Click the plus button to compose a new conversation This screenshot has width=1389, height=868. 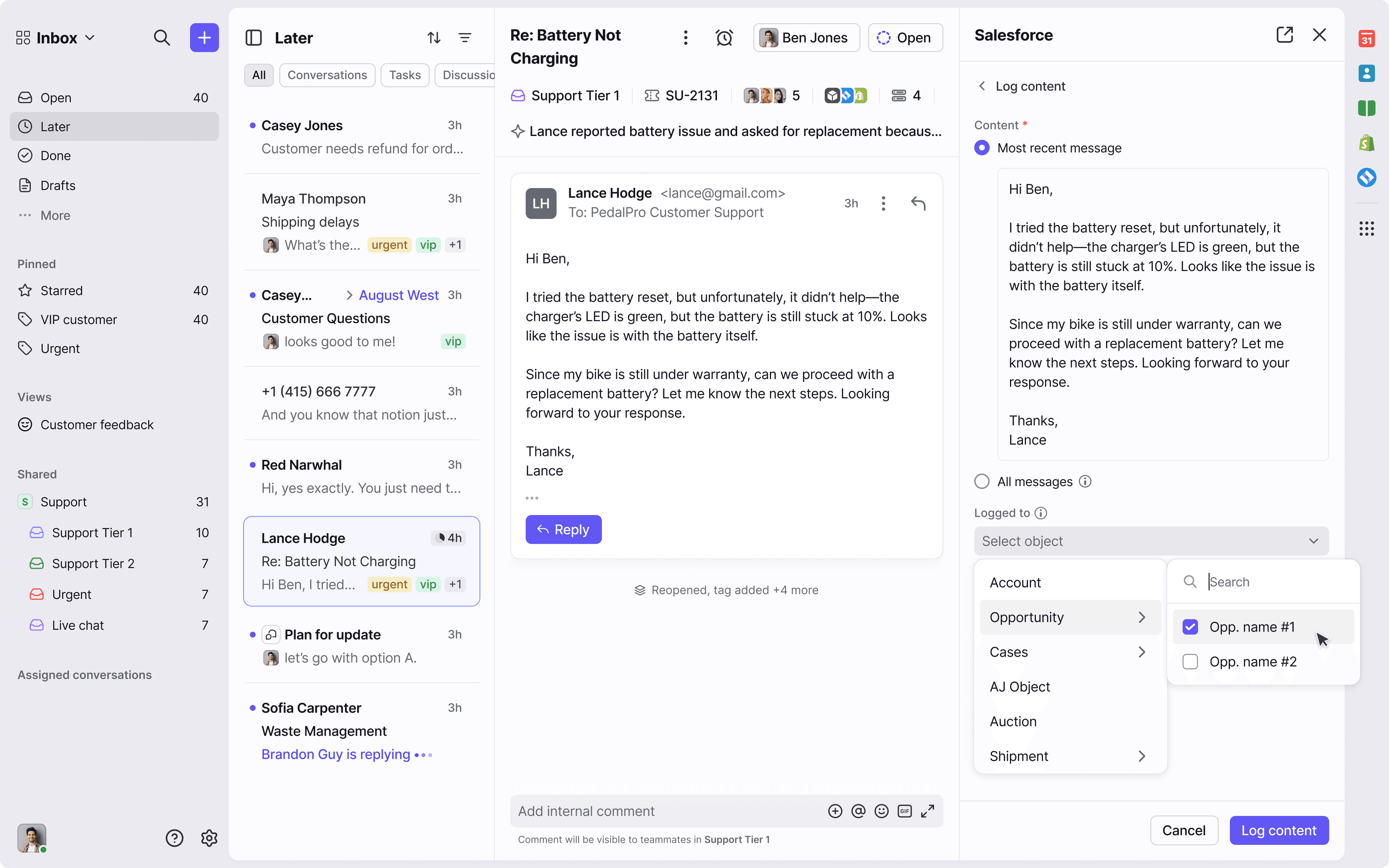point(204,37)
